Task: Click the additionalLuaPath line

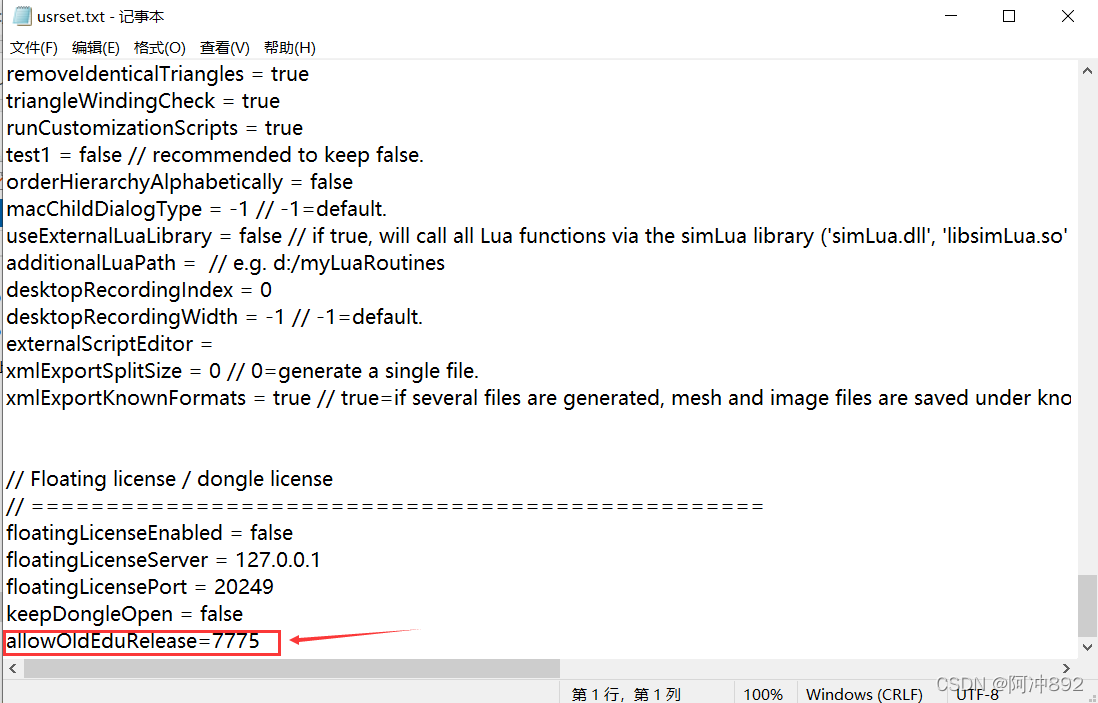Action: (x=225, y=263)
